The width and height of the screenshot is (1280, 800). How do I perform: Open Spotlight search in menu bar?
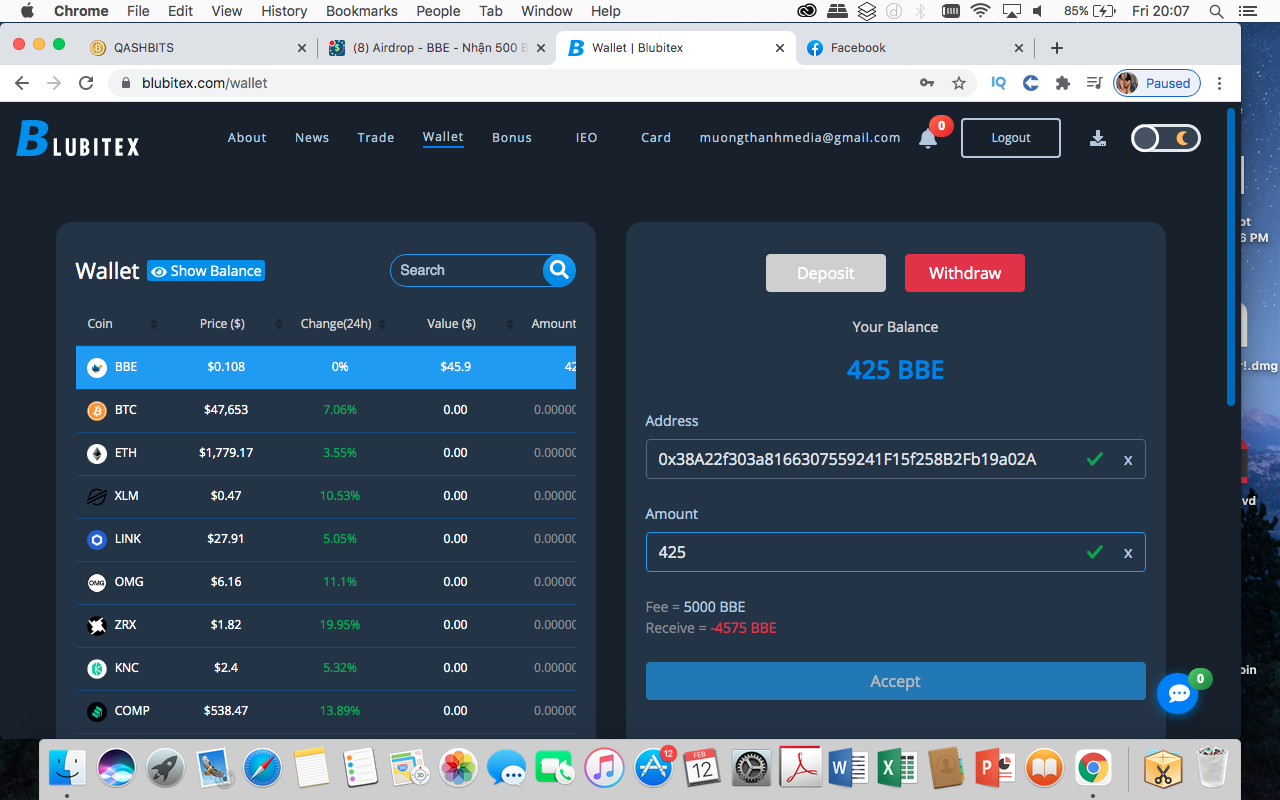(x=1217, y=11)
